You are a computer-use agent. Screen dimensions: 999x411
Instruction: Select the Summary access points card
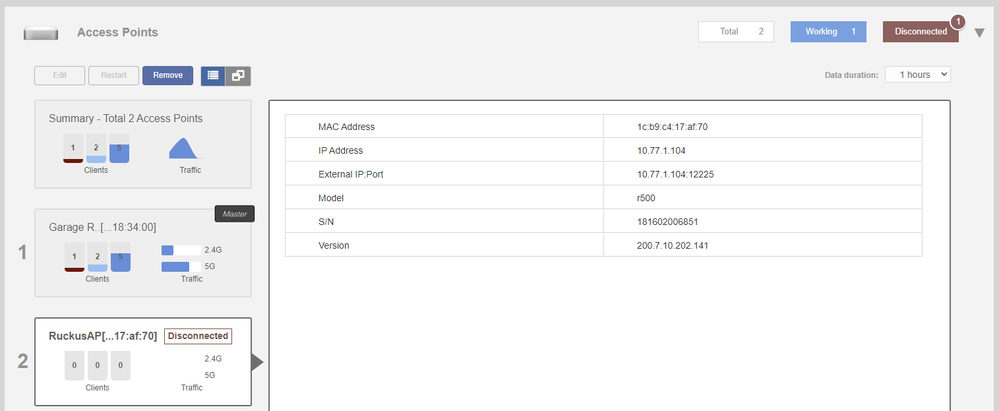tap(144, 143)
